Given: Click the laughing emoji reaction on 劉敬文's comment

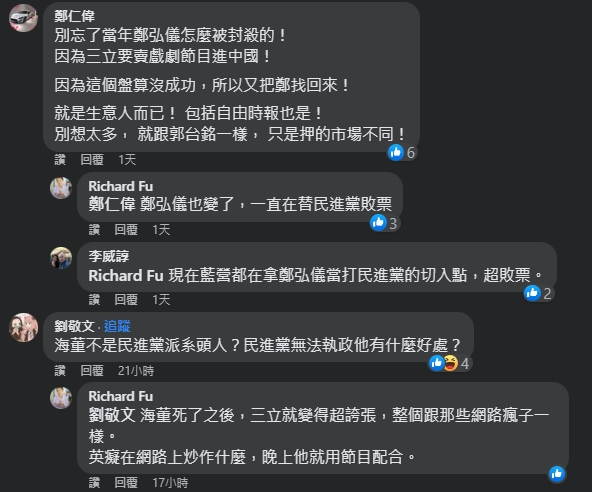Looking at the screenshot, I should 450,363.
